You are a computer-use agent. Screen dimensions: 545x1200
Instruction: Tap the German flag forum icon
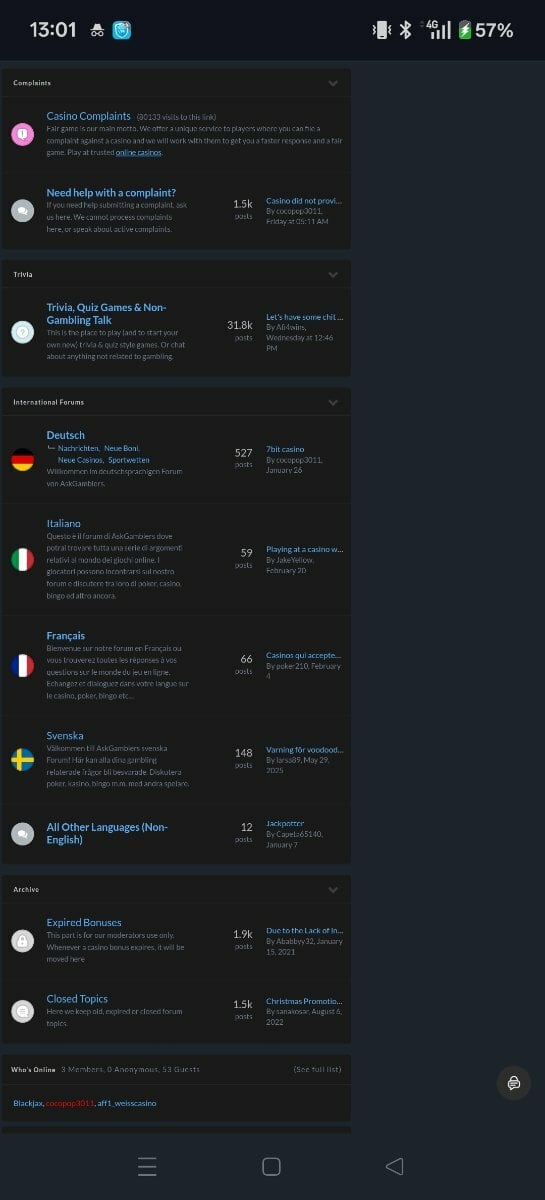tap(22, 460)
